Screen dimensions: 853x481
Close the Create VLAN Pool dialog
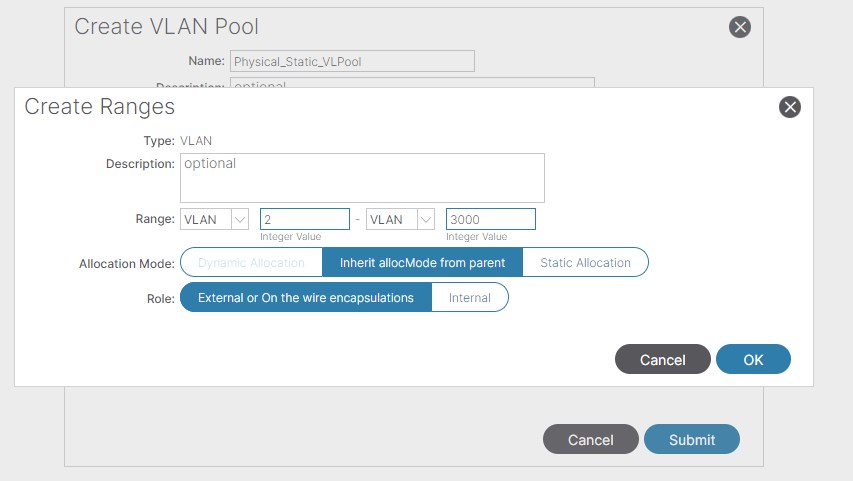739,27
